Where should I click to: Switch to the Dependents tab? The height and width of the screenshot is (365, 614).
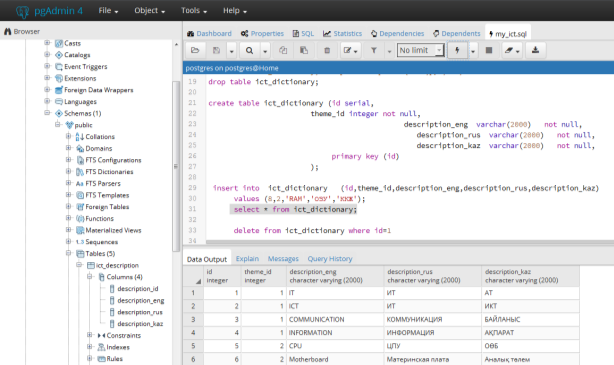click(456, 34)
